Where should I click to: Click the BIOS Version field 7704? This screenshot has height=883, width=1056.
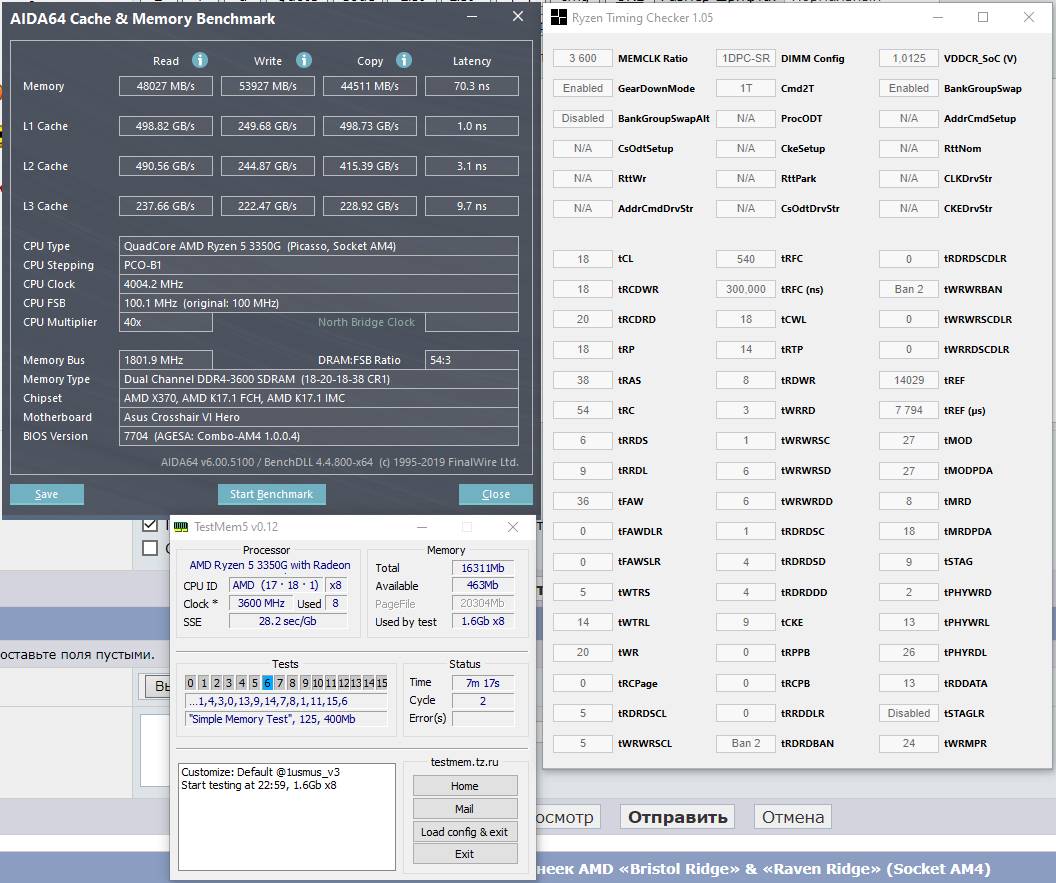tap(319, 436)
